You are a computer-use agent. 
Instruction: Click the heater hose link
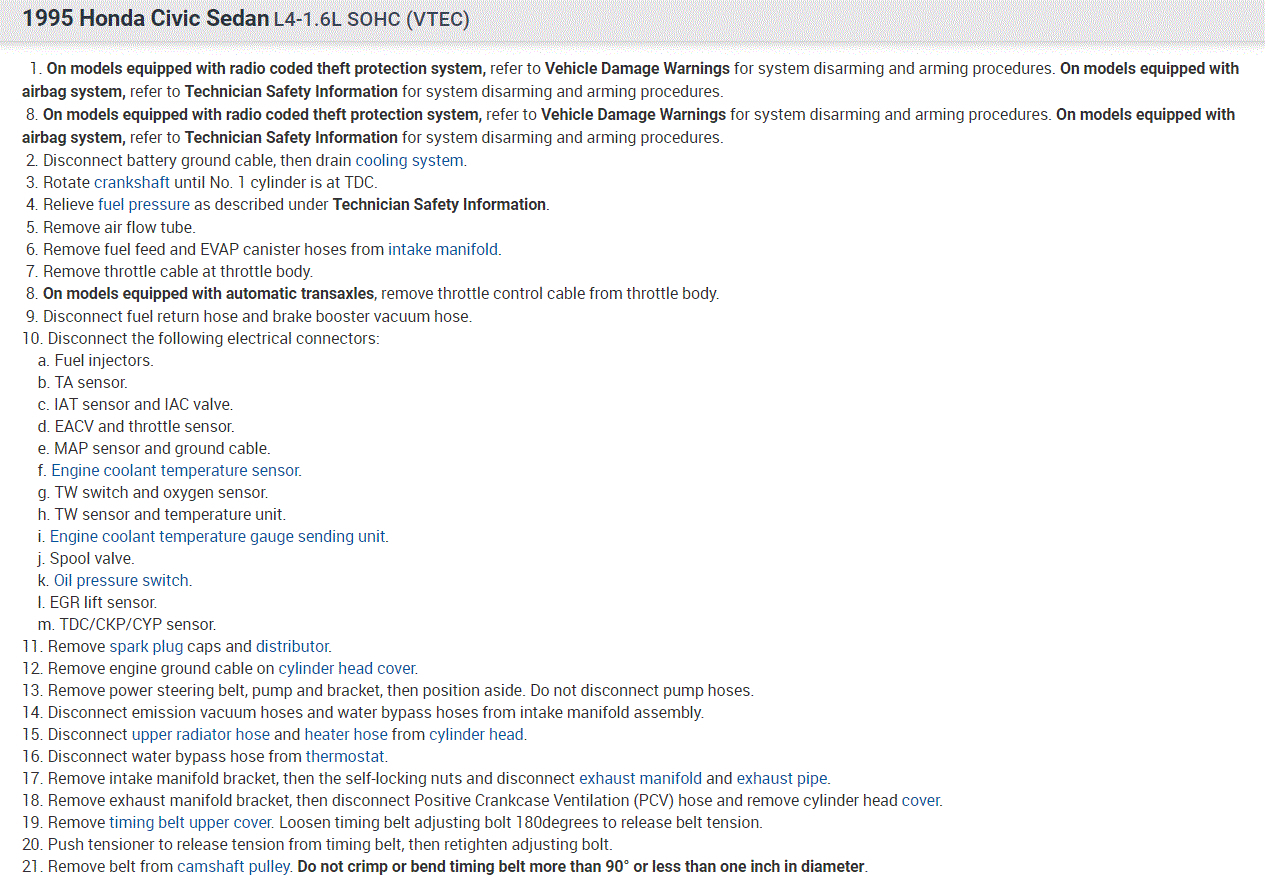pyautogui.click(x=345, y=734)
